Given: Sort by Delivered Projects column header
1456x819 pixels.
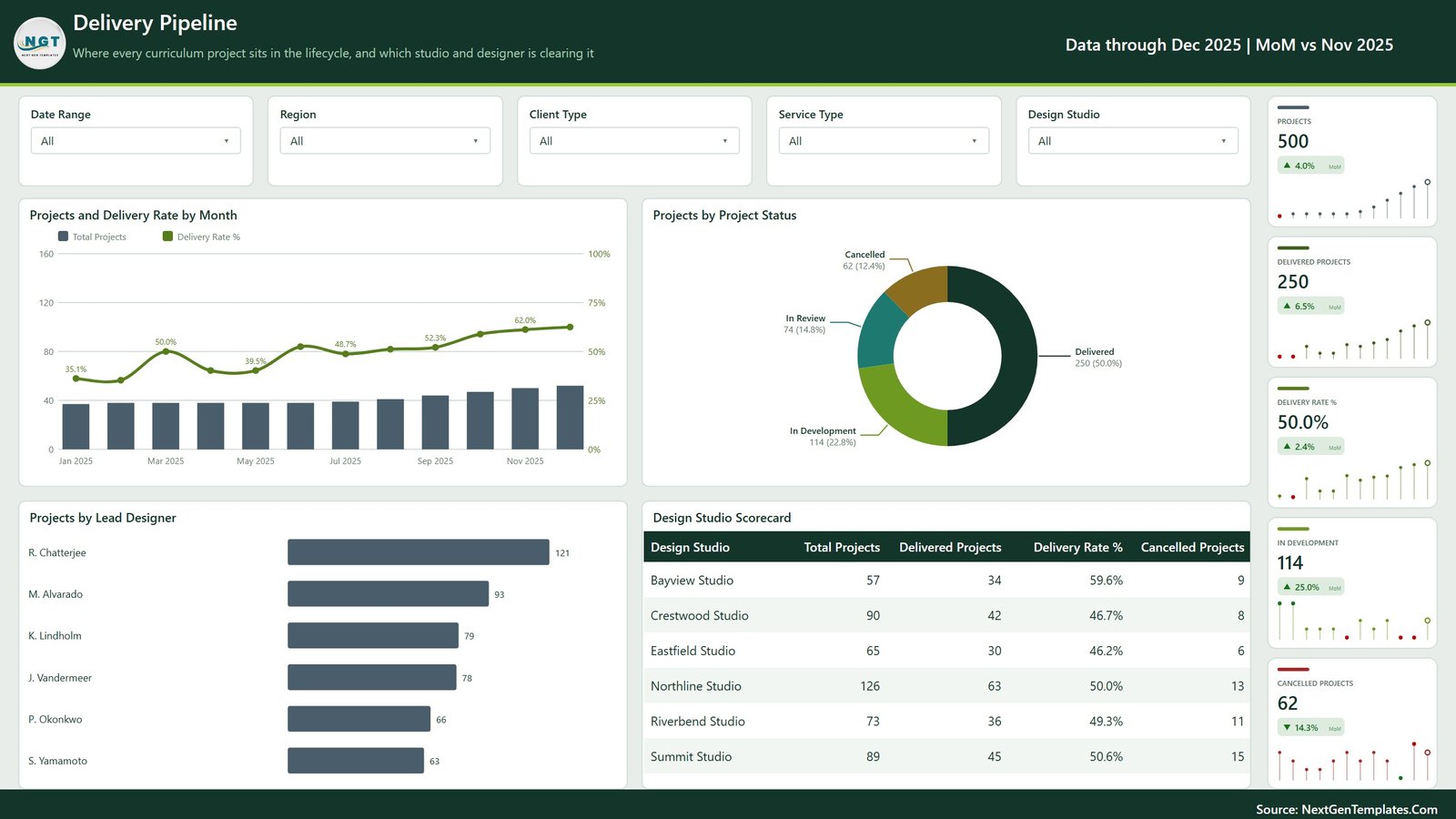Looking at the screenshot, I should (x=950, y=548).
